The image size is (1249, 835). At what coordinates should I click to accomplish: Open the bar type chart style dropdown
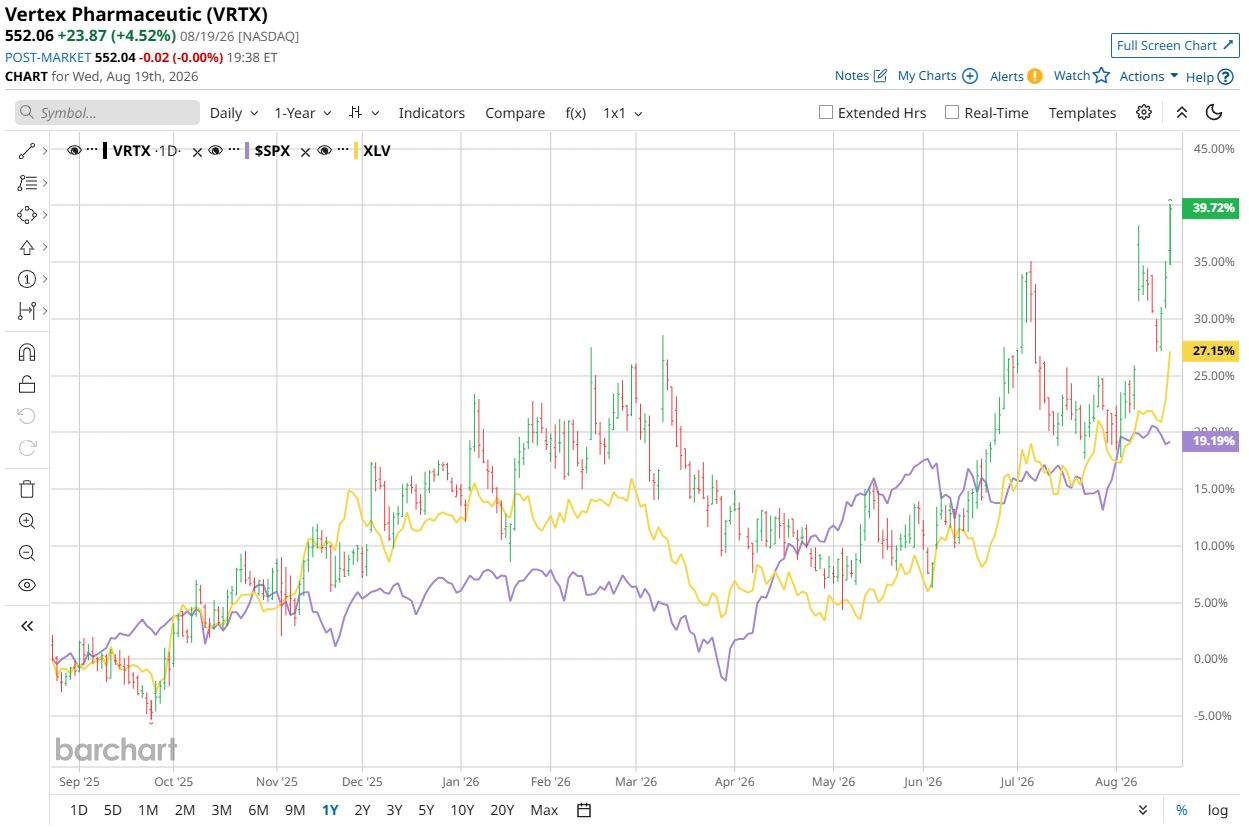click(x=363, y=113)
